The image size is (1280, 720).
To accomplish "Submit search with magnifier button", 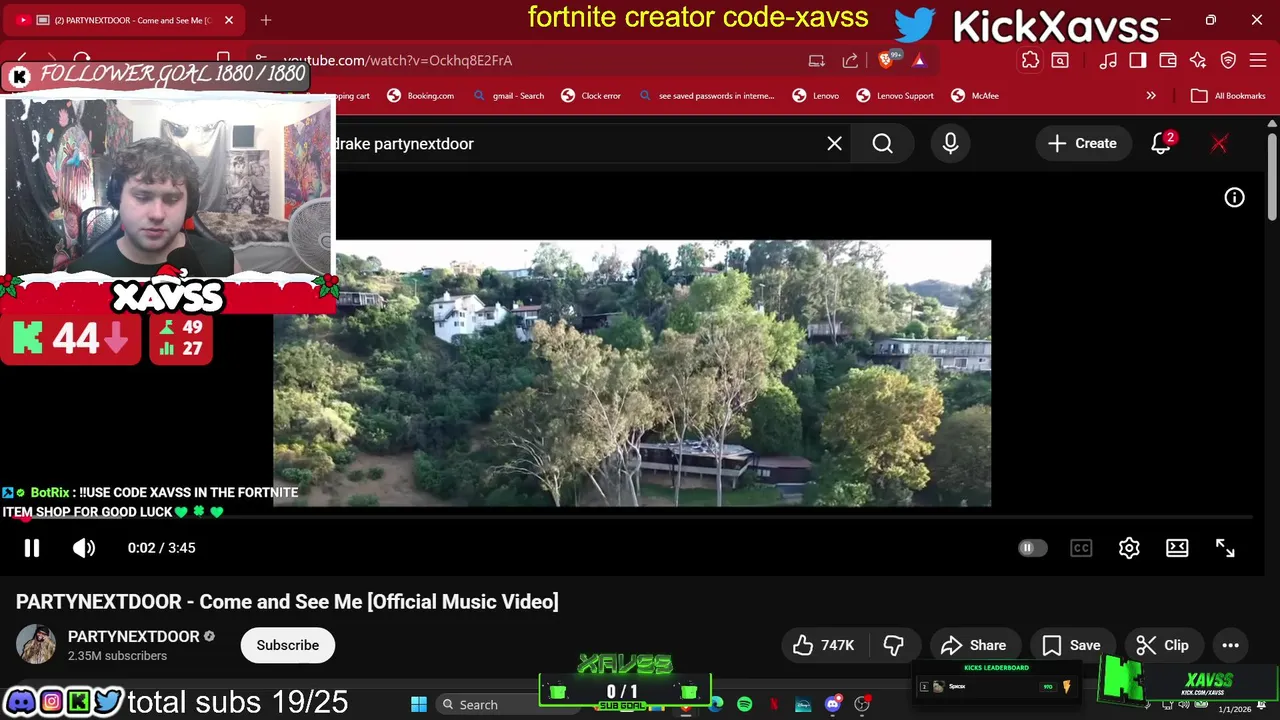I will pos(882,144).
